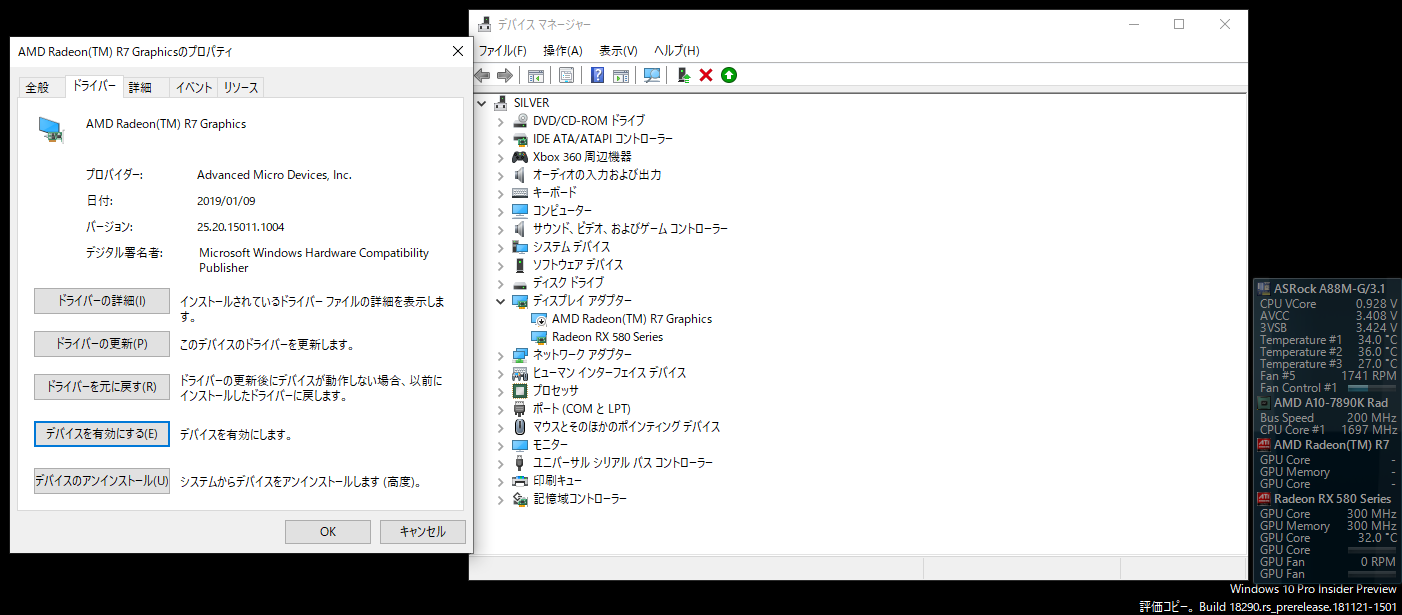Open the blue question mark help icon
The width and height of the screenshot is (1402, 615).
coord(598,75)
